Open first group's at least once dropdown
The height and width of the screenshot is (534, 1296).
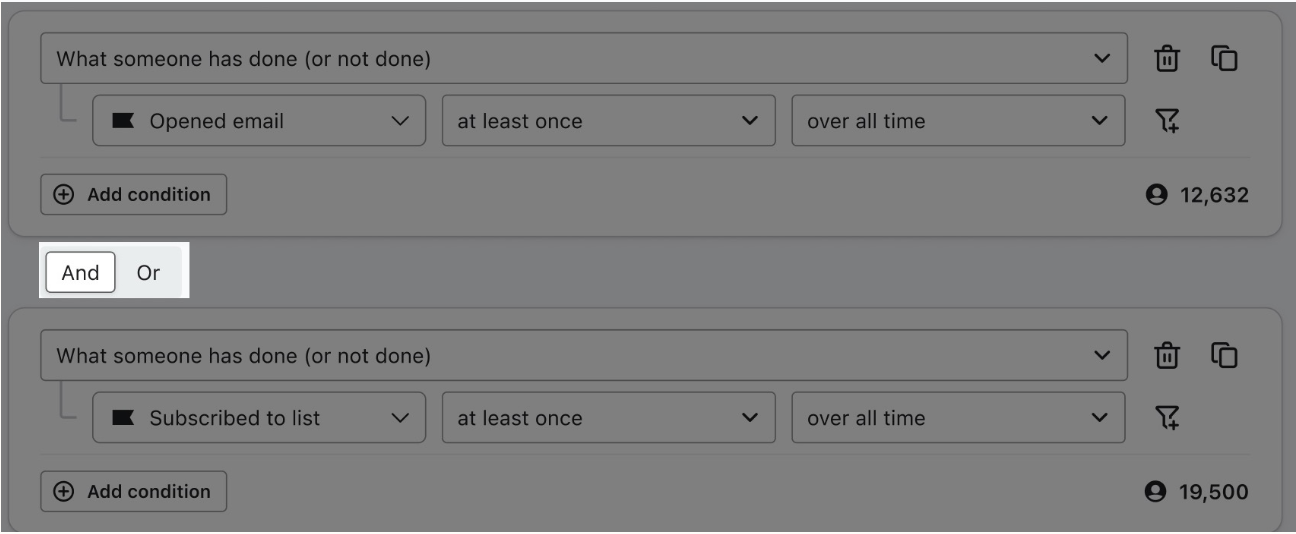[x=608, y=121]
